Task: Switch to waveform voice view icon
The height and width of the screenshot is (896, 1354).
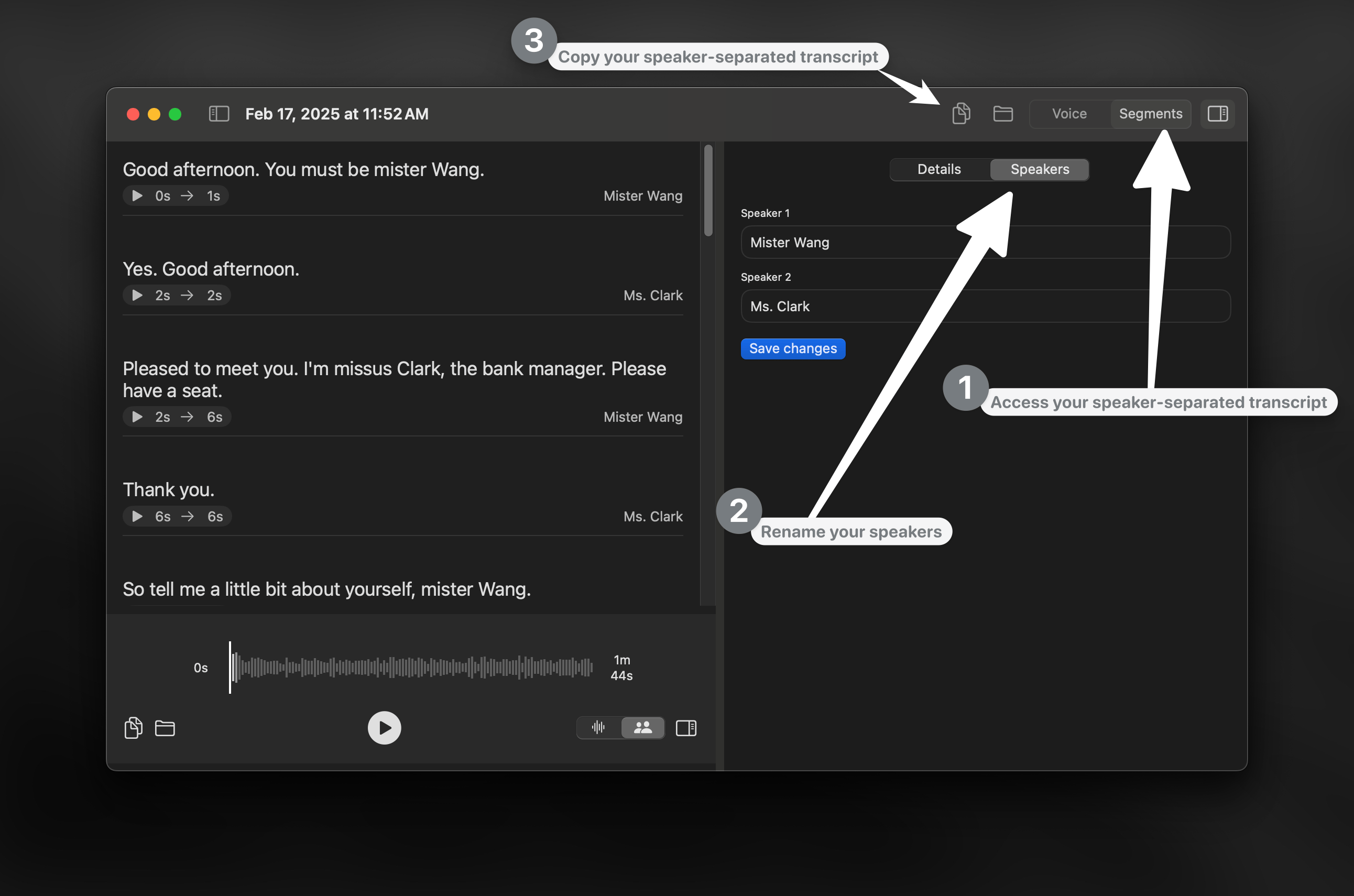Action: tap(598, 727)
